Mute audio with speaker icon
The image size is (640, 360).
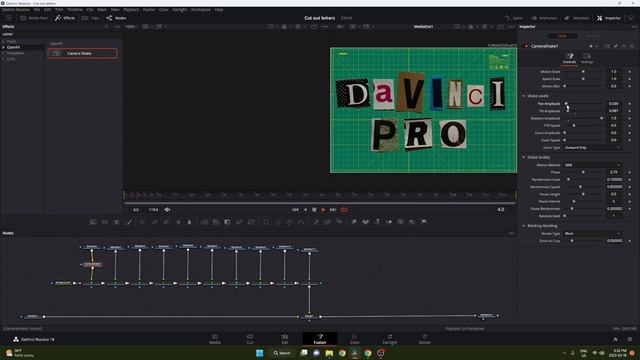(x=167, y=210)
